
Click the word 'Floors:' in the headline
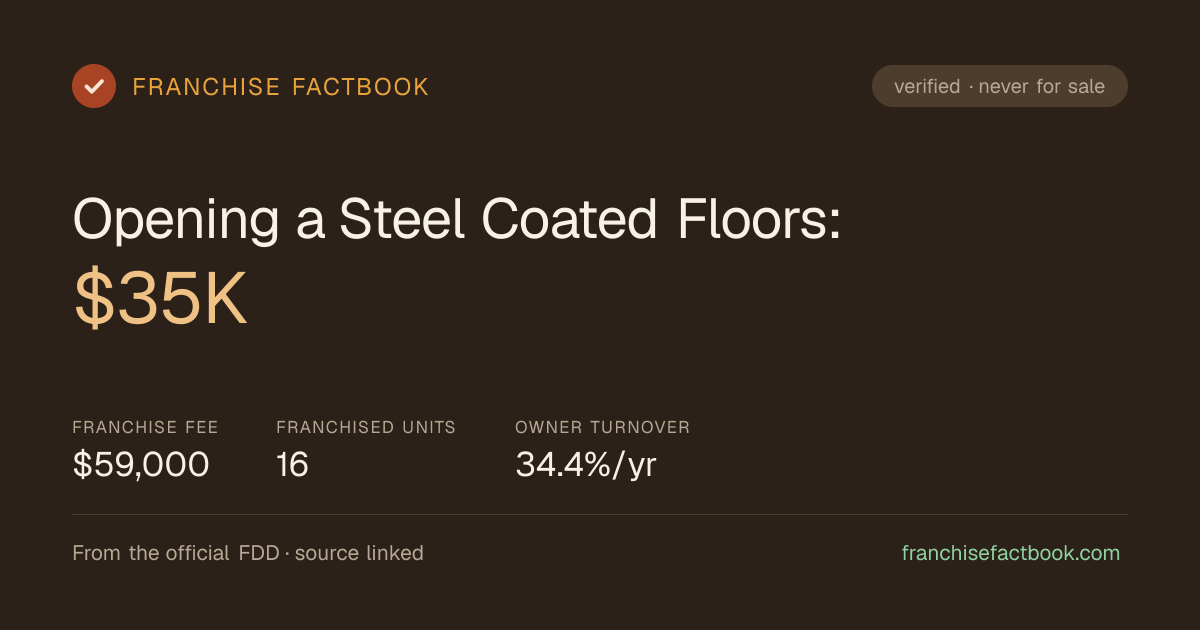[760, 219]
